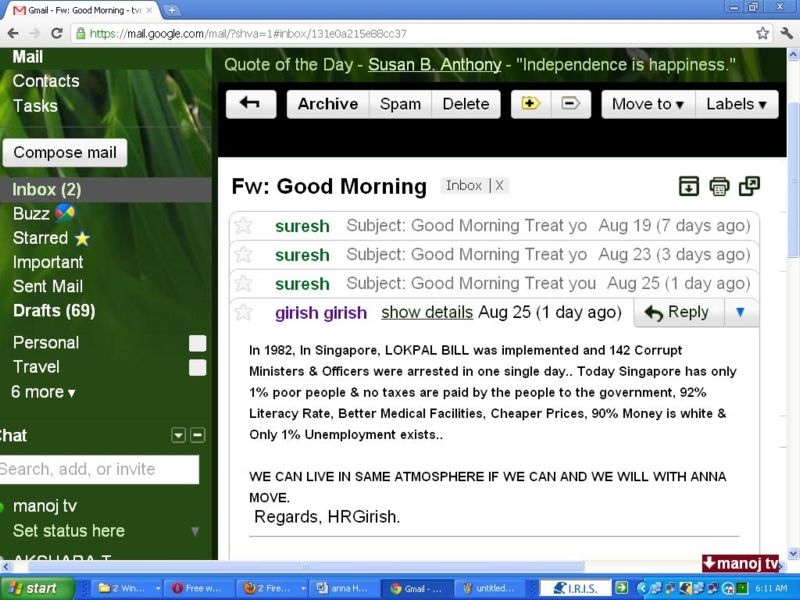Click browser Back arrow

pos(13,34)
